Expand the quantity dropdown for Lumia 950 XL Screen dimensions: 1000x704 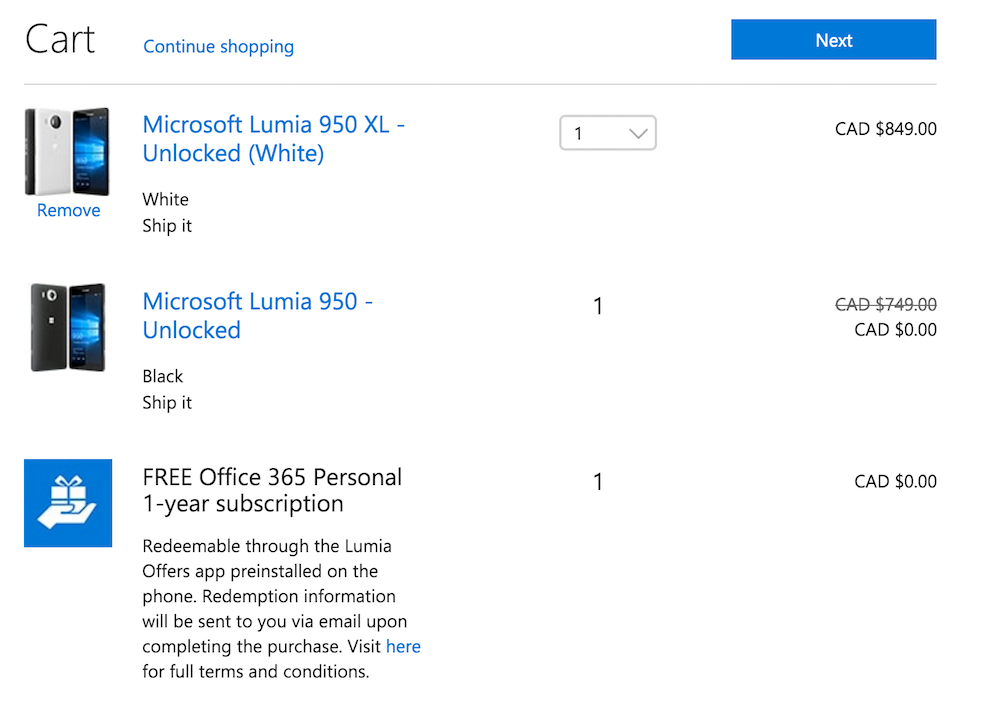tap(608, 133)
